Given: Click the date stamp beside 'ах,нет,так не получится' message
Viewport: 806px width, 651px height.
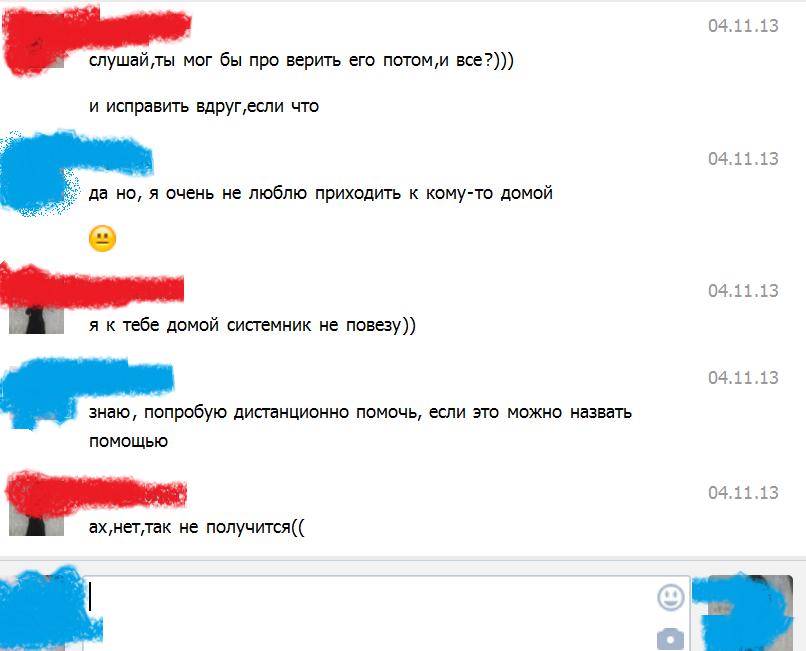Looking at the screenshot, I should (x=743, y=492).
